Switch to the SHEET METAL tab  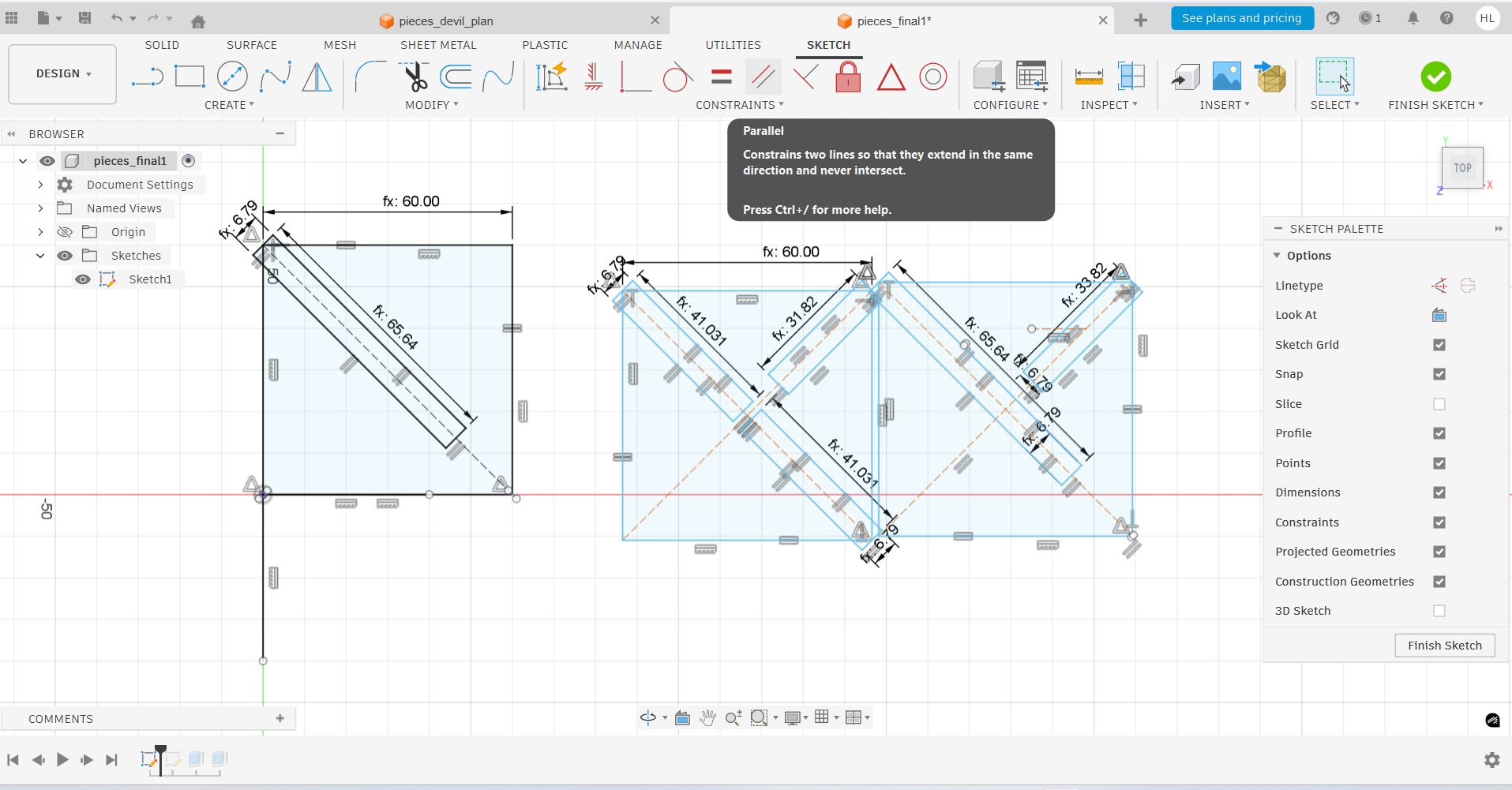click(438, 45)
